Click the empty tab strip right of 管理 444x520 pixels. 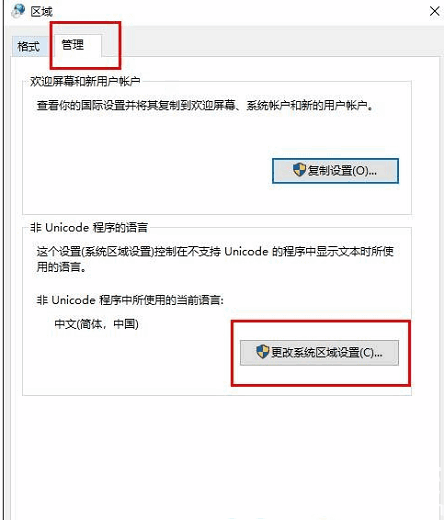coord(277,42)
